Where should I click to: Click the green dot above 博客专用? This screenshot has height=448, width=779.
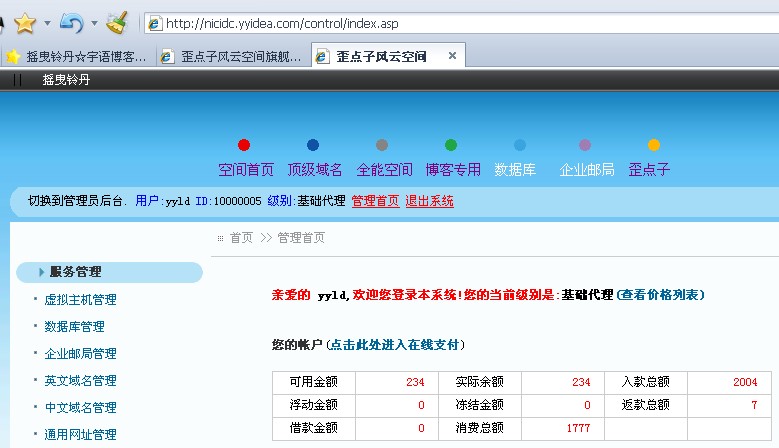click(x=451, y=145)
